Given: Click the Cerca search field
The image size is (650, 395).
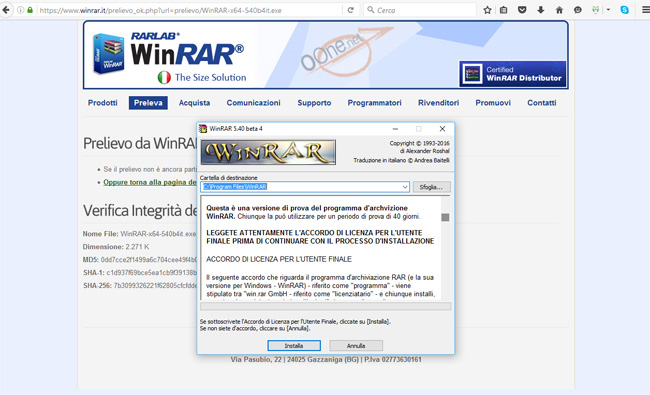Looking at the screenshot, I should (420, 10).
